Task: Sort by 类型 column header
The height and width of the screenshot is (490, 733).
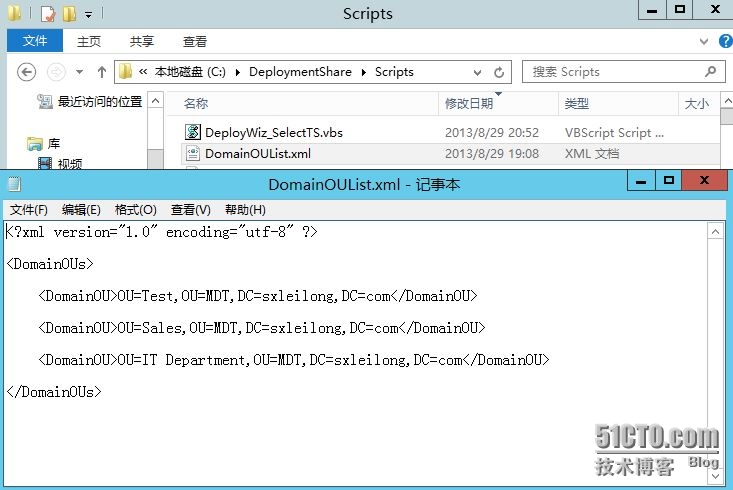Action: (x=576, y=103)
